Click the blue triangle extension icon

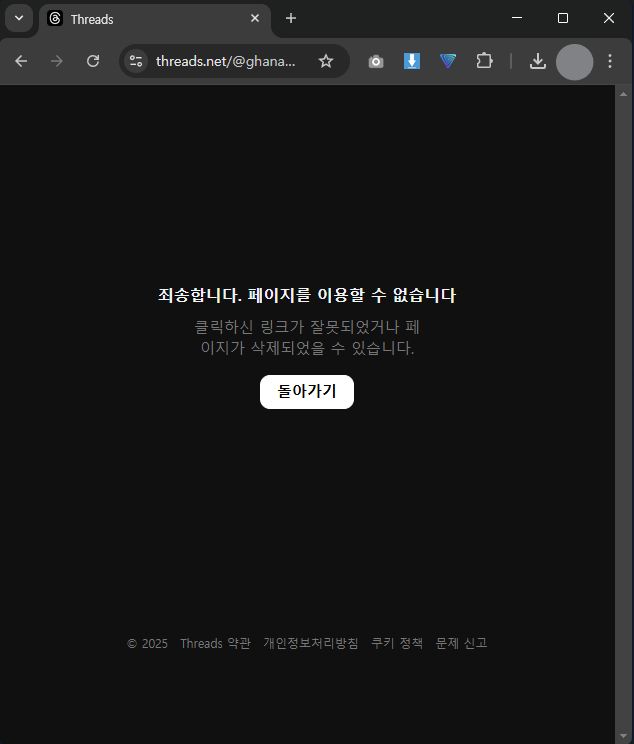pyautogui.click(x=448, y=61)
